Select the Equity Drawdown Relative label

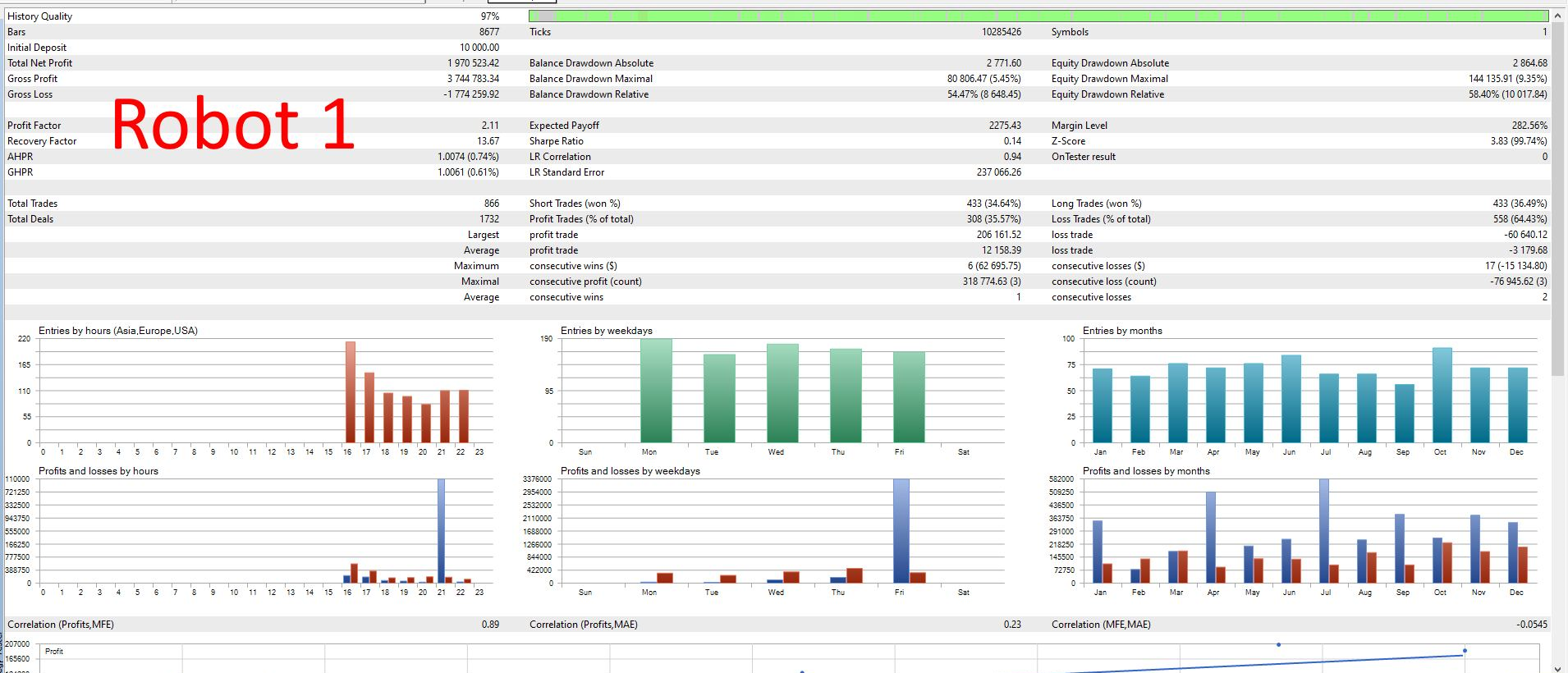tap(1107, 94)
